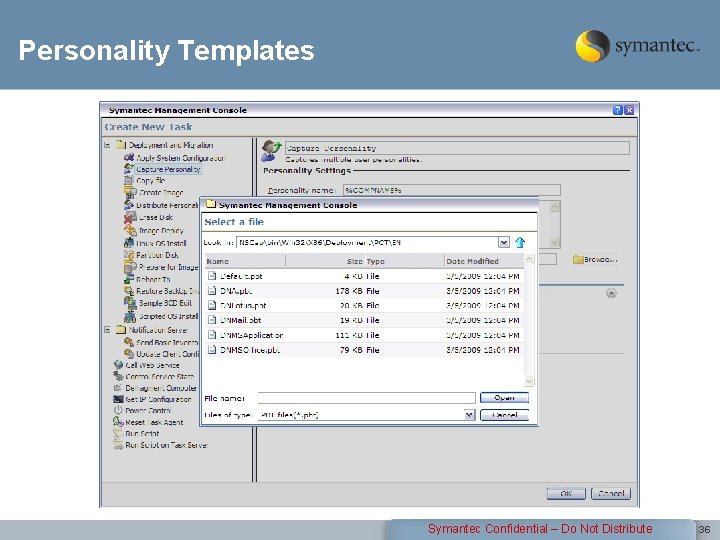Select the Apply System Configuration task icon
Image resolution: width=720 pixels, height=540 pixels.
129,158
